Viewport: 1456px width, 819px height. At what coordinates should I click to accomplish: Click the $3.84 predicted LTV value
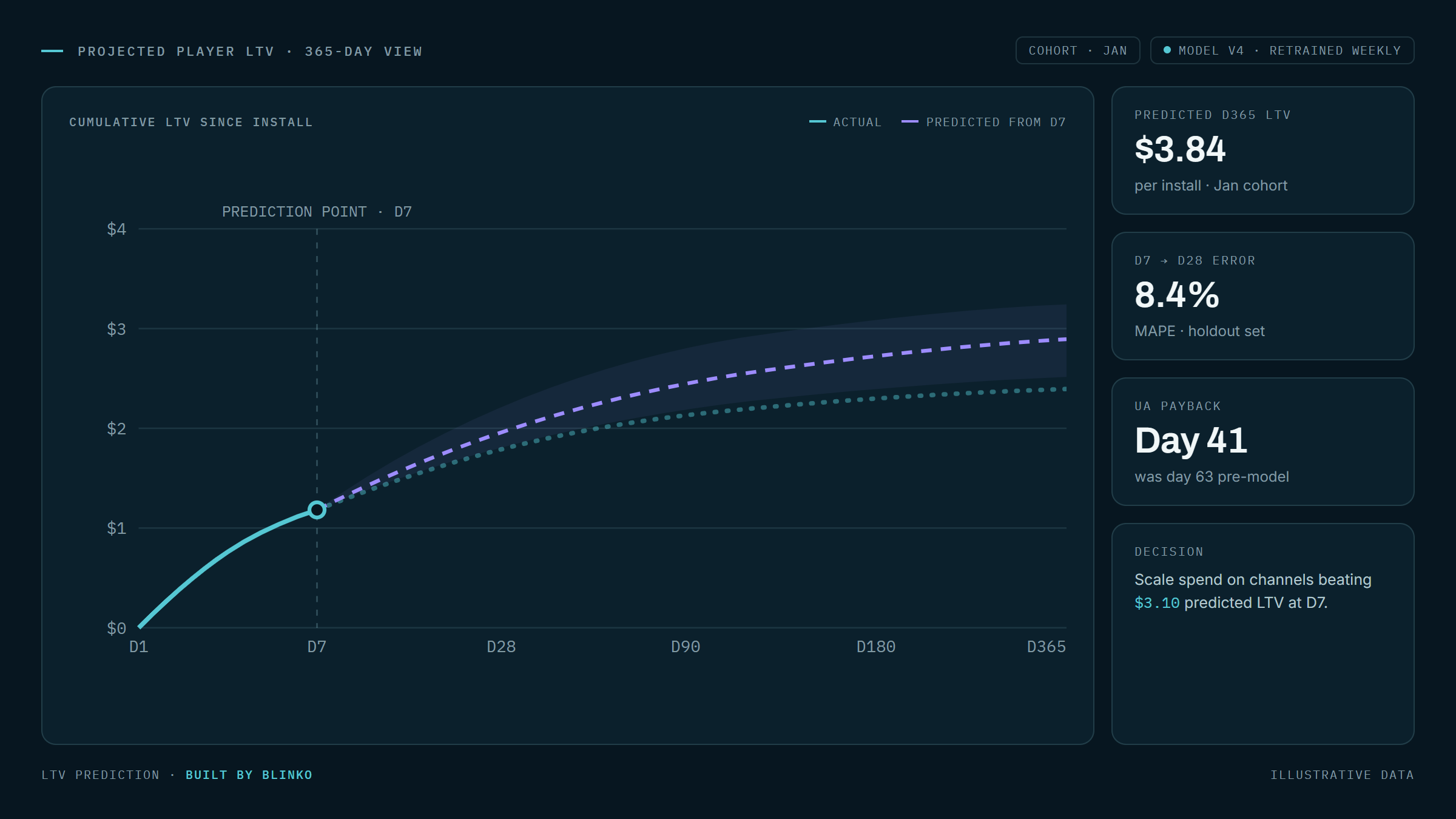tap(1180, 149)
